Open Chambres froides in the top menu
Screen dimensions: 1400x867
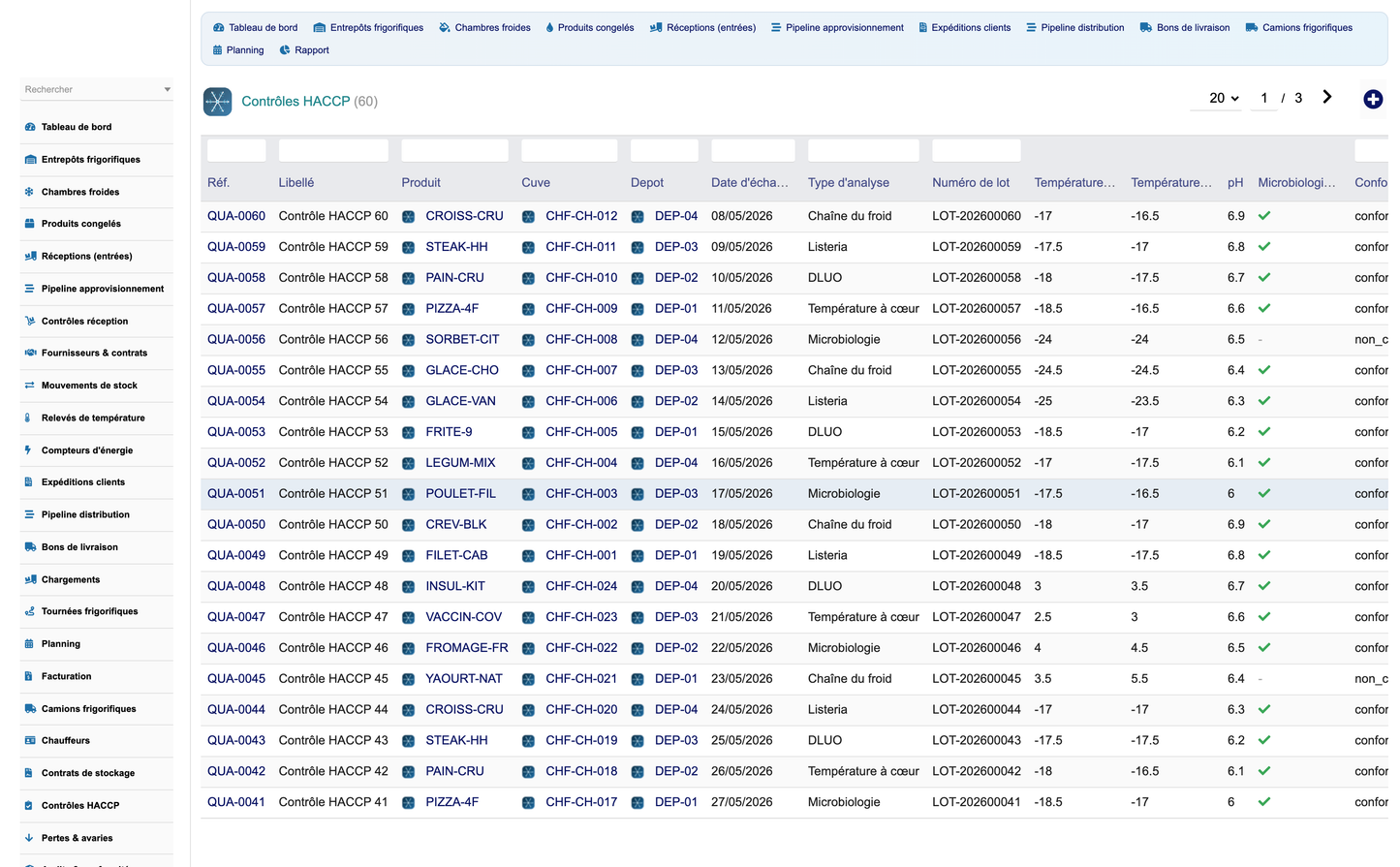click(485, 28)
